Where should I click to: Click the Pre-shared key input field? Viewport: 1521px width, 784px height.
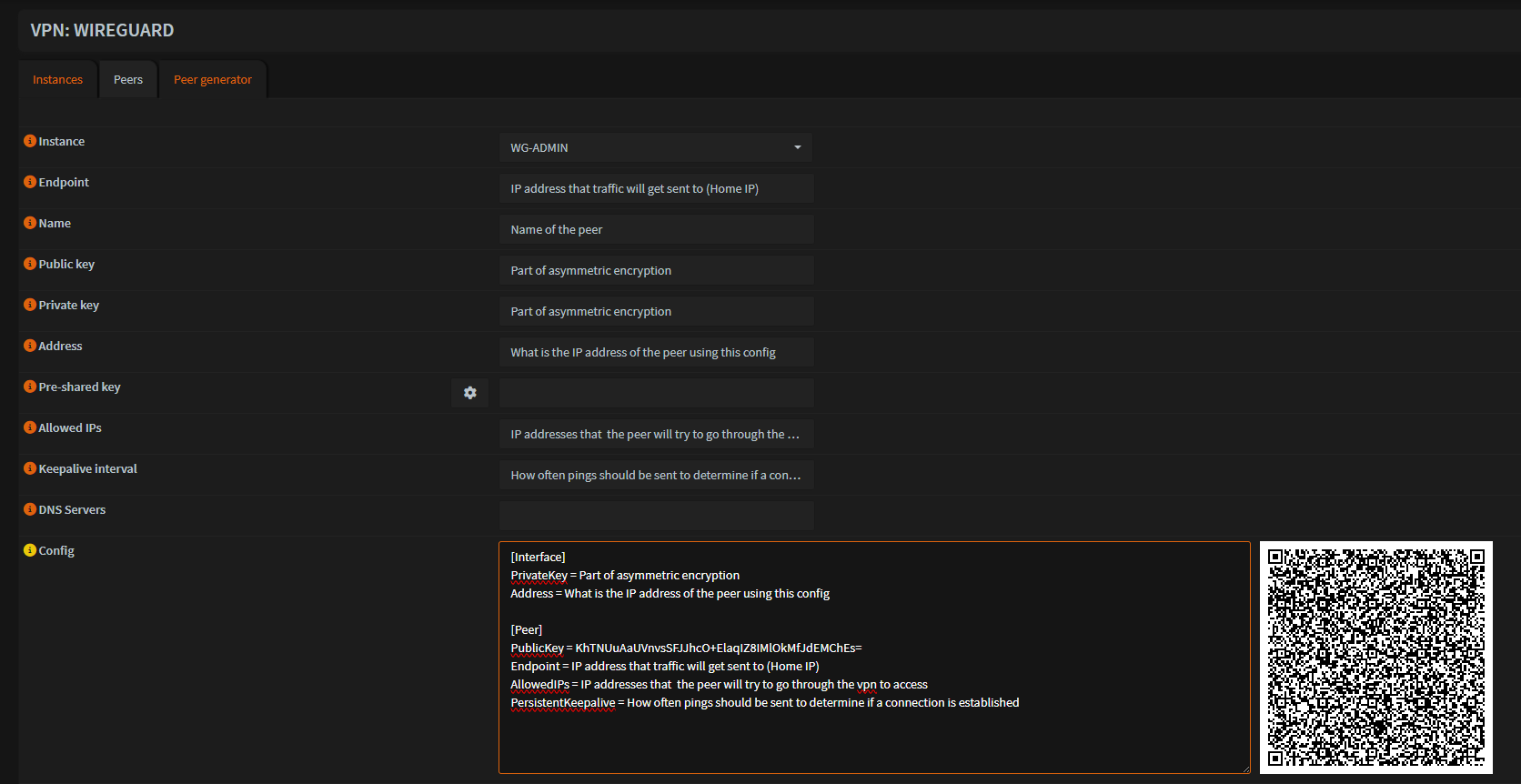(x=657, y=393)
